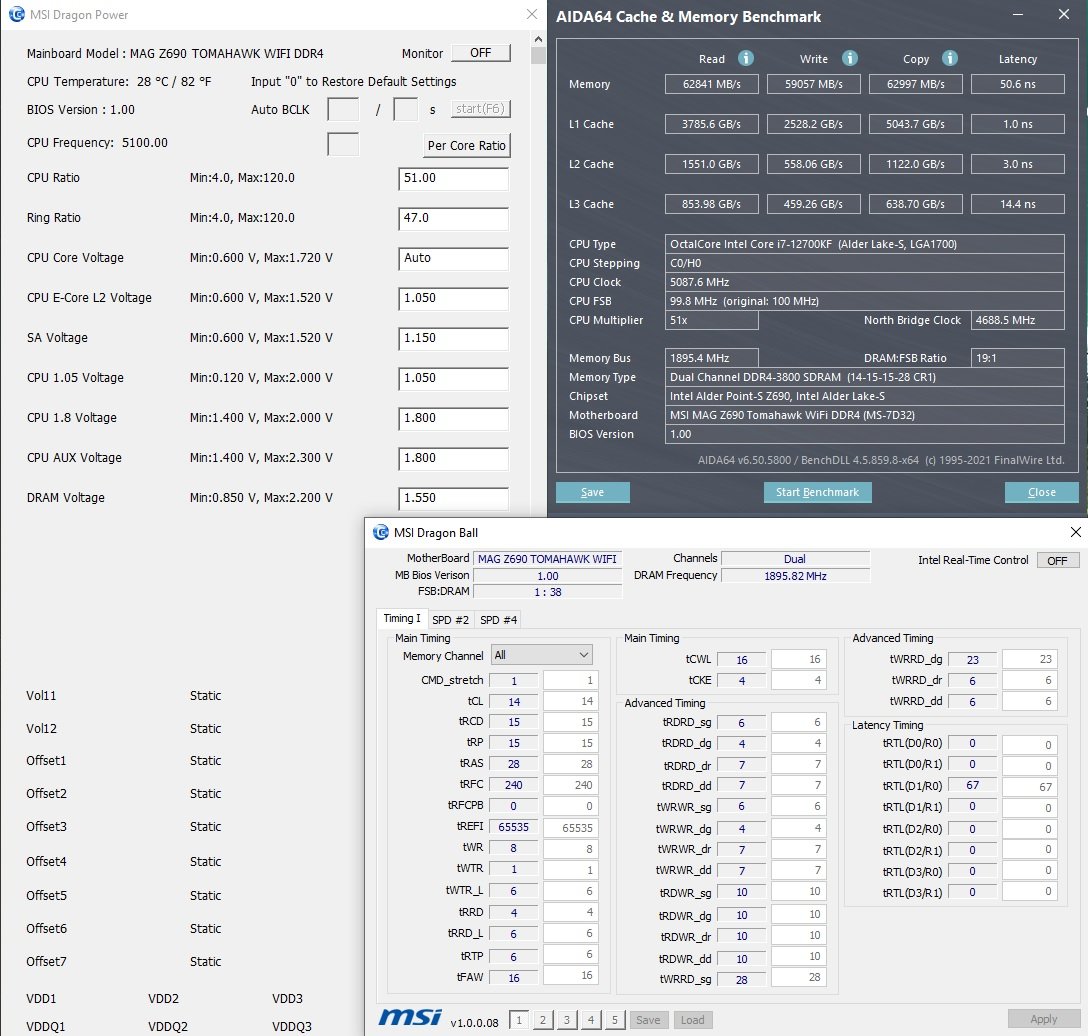
Task: Click the L1 Cache Write value 2528.2 GB/s
Action: pos(813,124)
